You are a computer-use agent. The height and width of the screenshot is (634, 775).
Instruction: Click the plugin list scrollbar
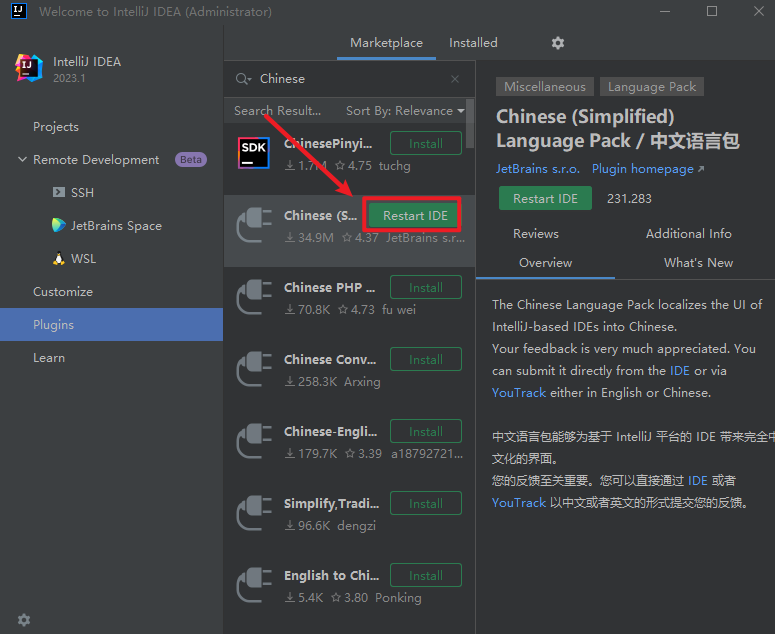click(470, 124)
